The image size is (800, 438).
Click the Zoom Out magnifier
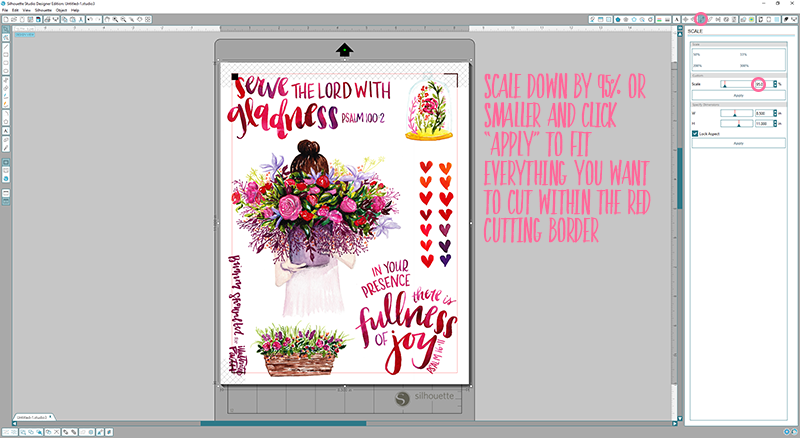pyautogui.click(x=123, y=19)
